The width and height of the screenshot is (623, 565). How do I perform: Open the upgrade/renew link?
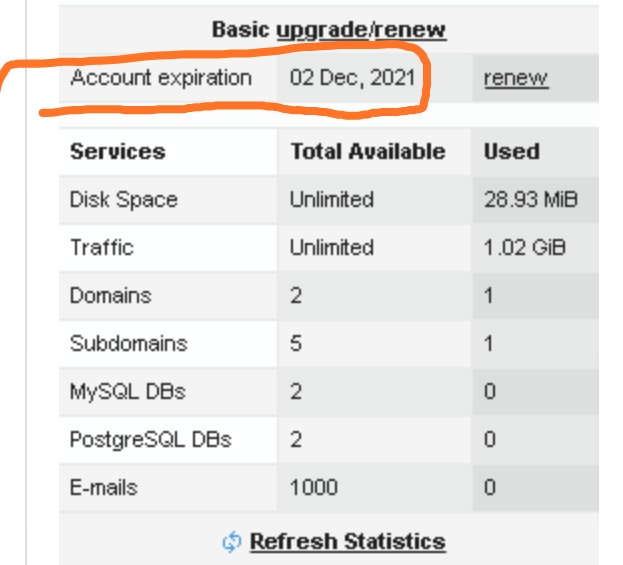(361, 30)
